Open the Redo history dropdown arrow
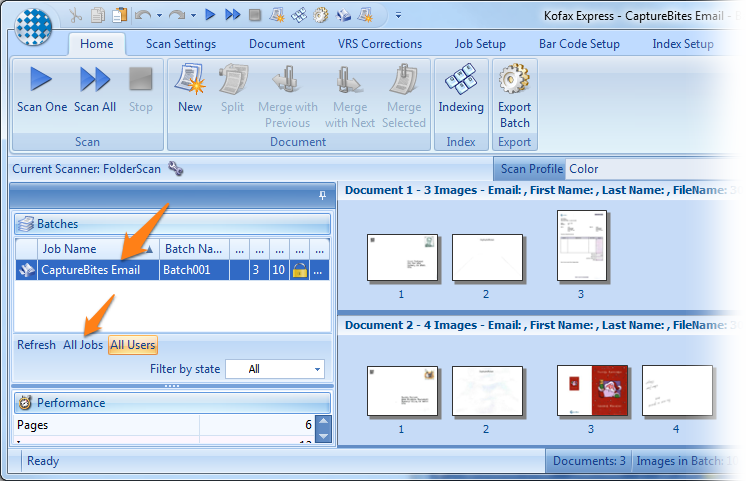The image size is (746, 481). coord(194,16)
